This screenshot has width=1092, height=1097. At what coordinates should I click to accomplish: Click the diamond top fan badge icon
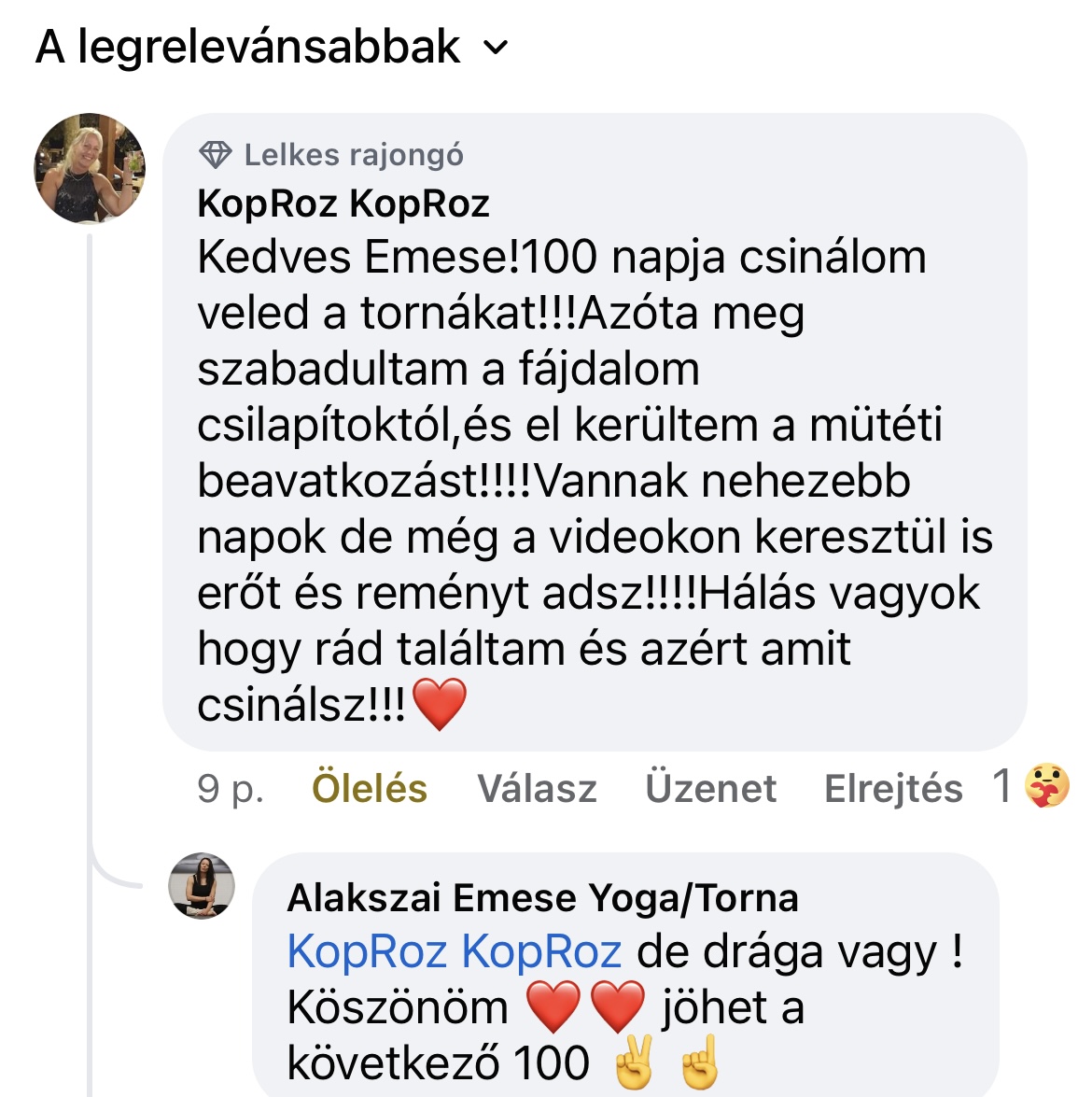point(216,155)
